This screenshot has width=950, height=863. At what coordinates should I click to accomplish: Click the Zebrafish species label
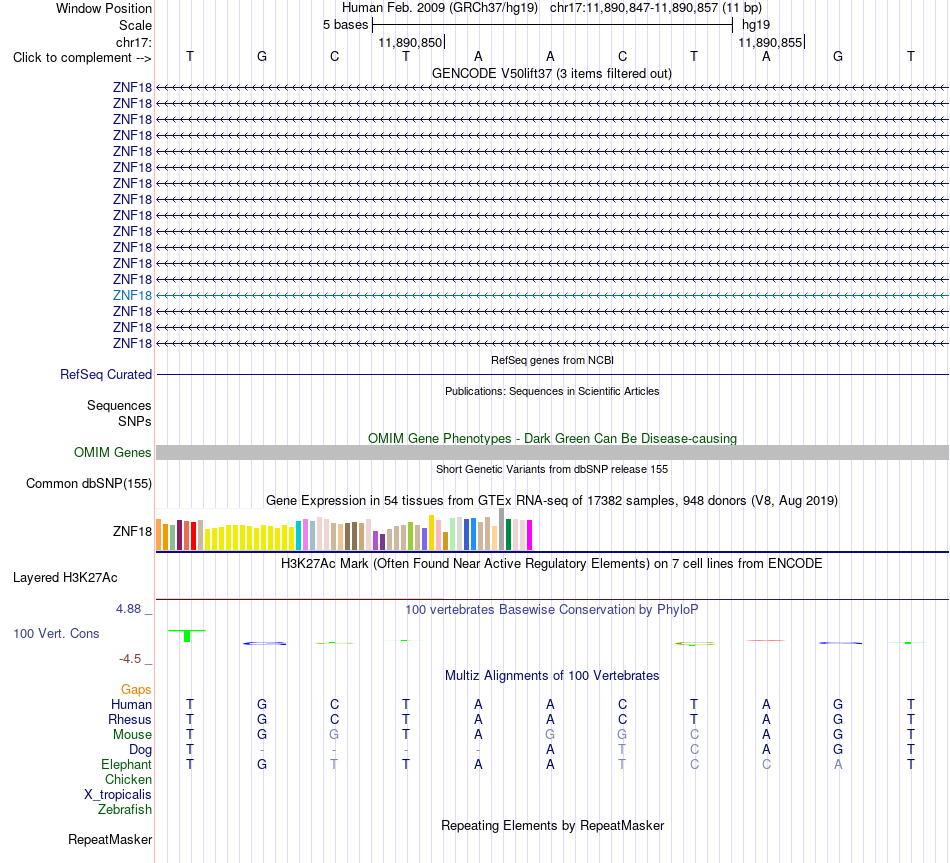(125, 810)
